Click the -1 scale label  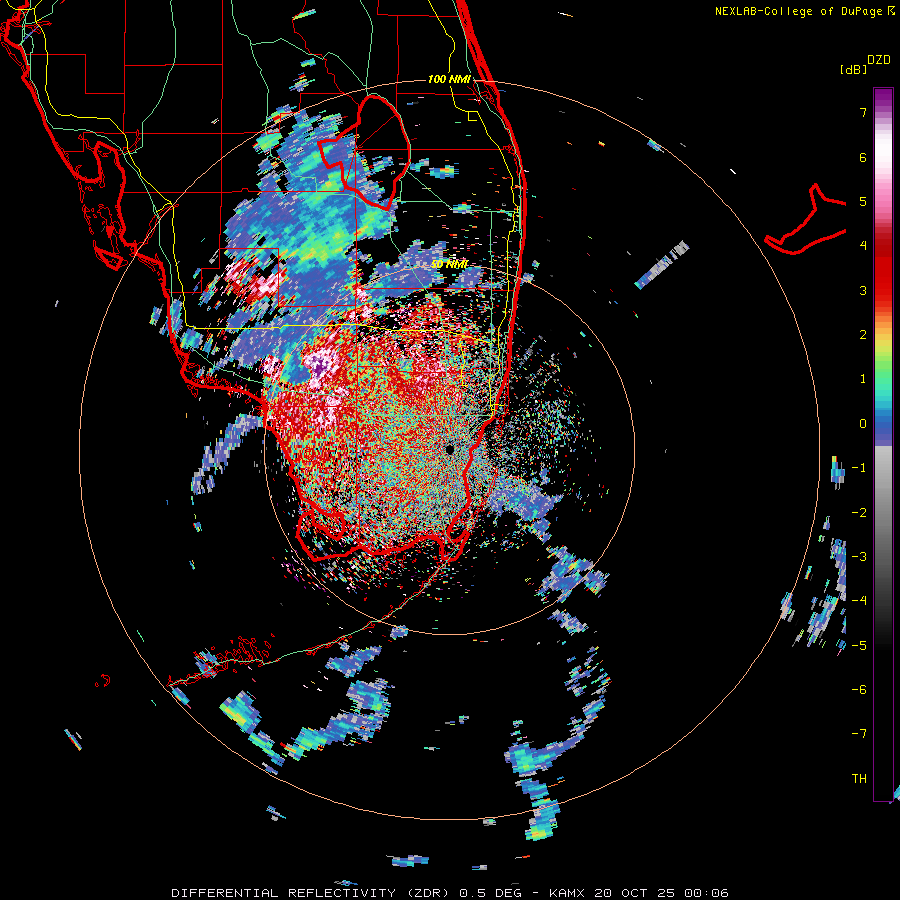[x=859, y=468]
